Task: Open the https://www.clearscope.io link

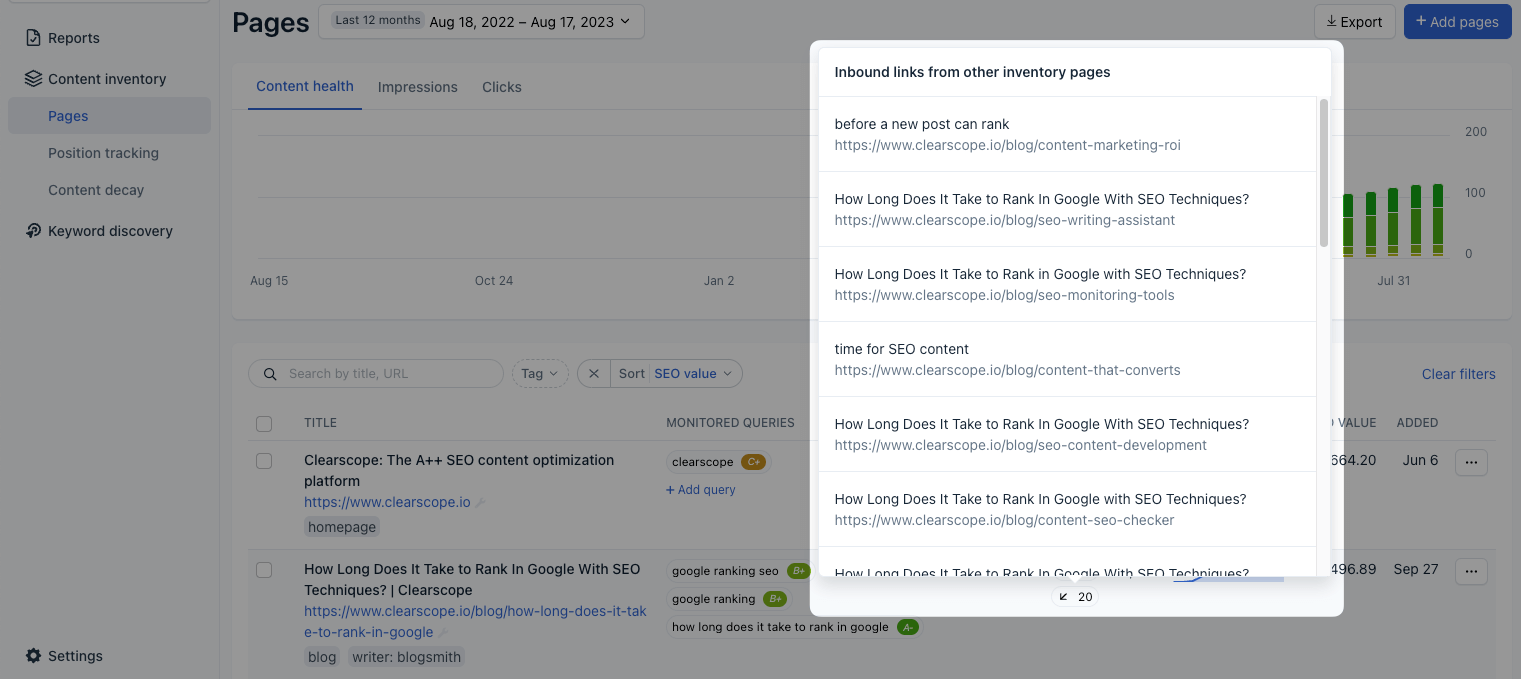Action: 387,502
